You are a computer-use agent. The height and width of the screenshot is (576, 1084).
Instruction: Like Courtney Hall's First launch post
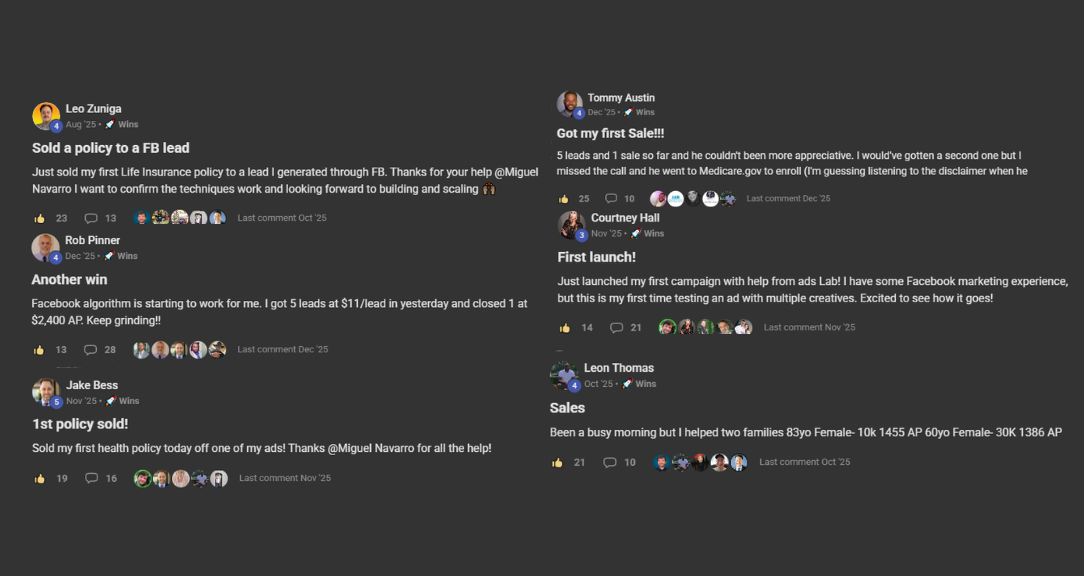pyautogui.click(x=565, y=328)
